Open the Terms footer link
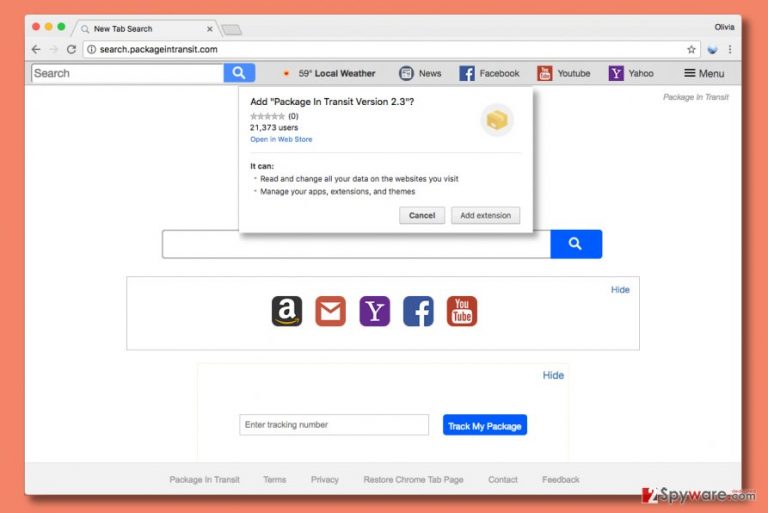 [x=274, y=480]
